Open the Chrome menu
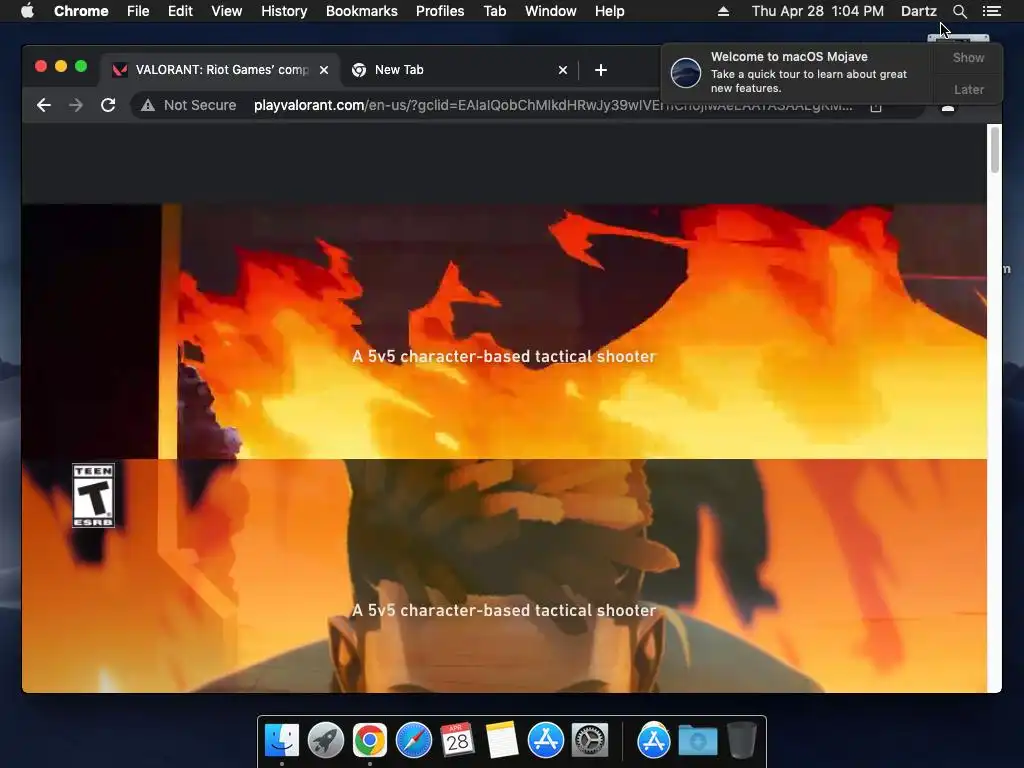Image resolution: width=1024 pixels, height=768 pixels. click(x=81, y=11)
